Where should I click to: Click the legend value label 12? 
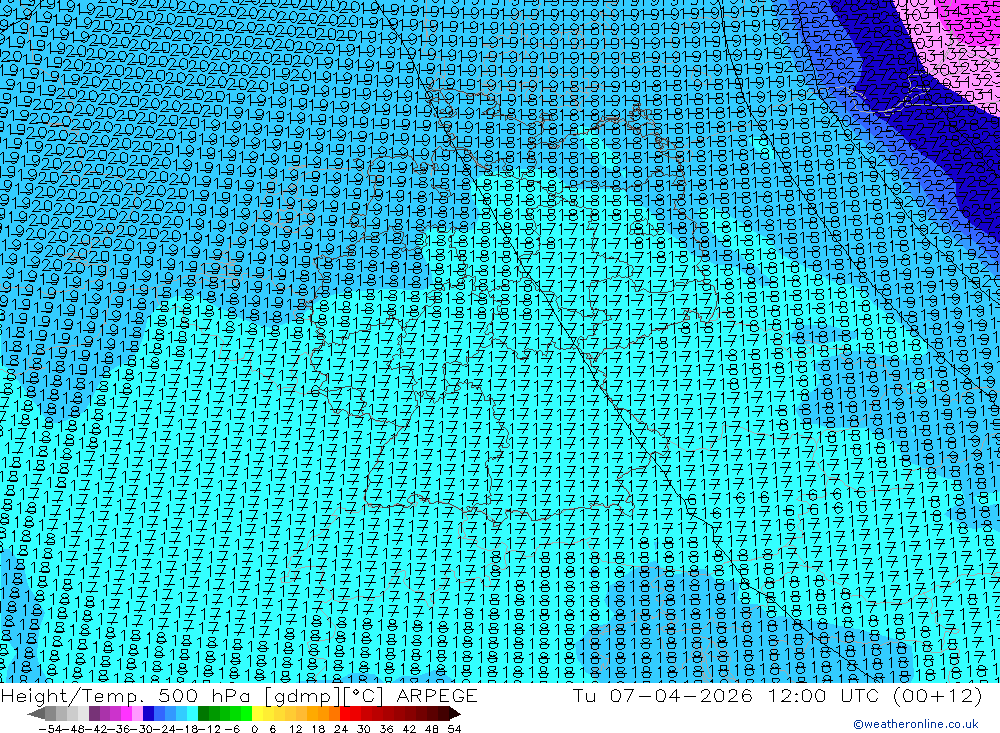(x=295, y=729)
